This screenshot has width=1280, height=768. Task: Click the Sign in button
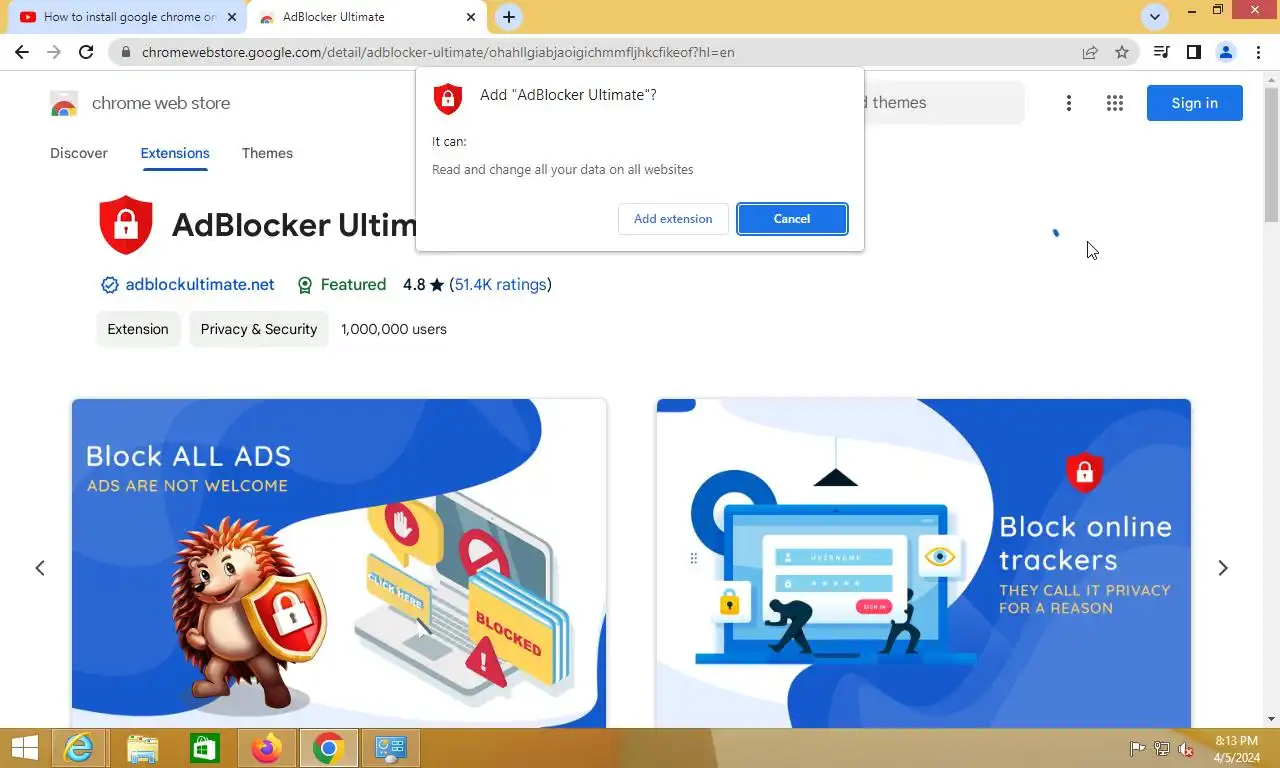click(1195, 103)
